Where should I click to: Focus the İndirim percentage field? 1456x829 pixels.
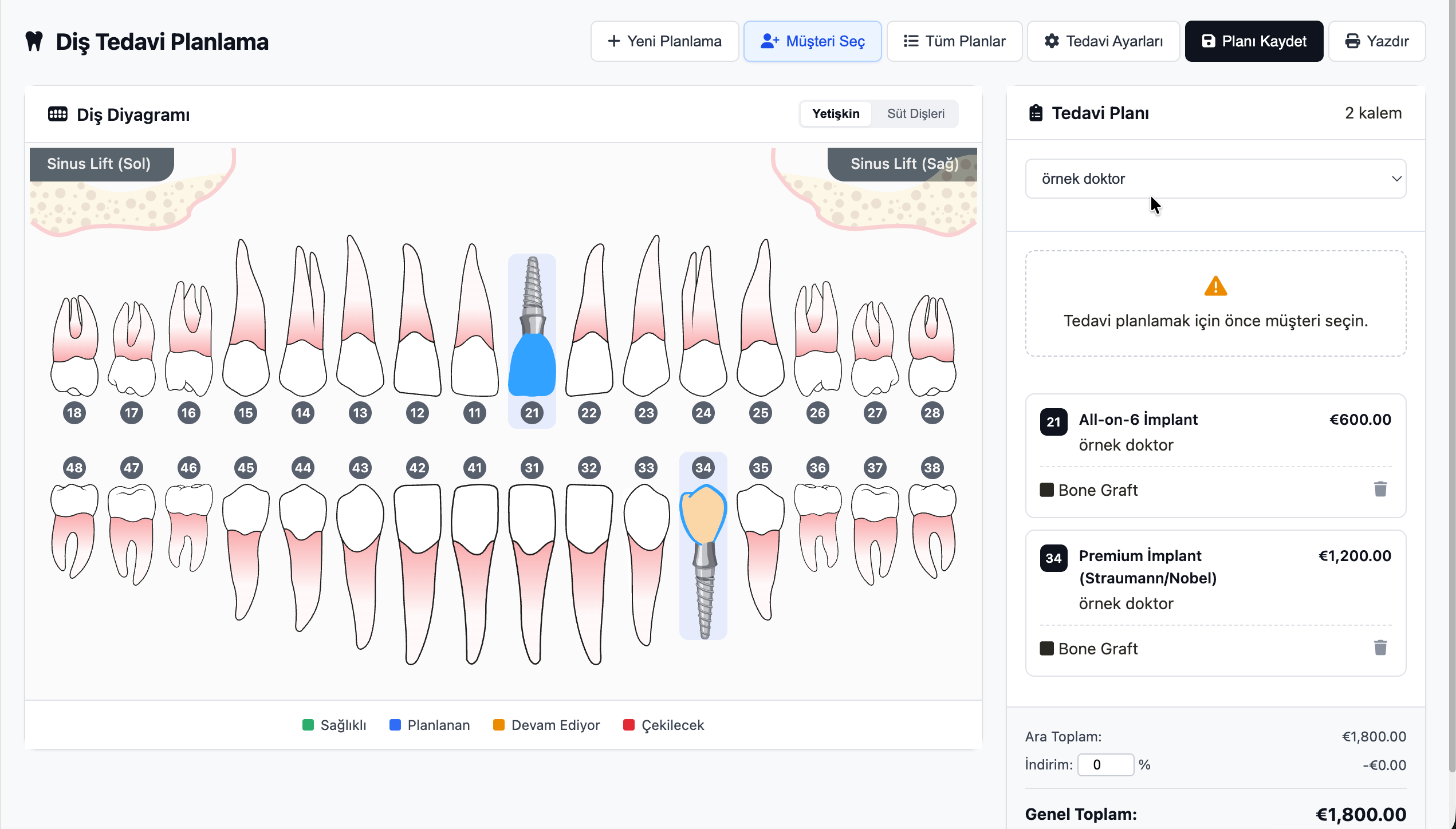(1105, 765)
